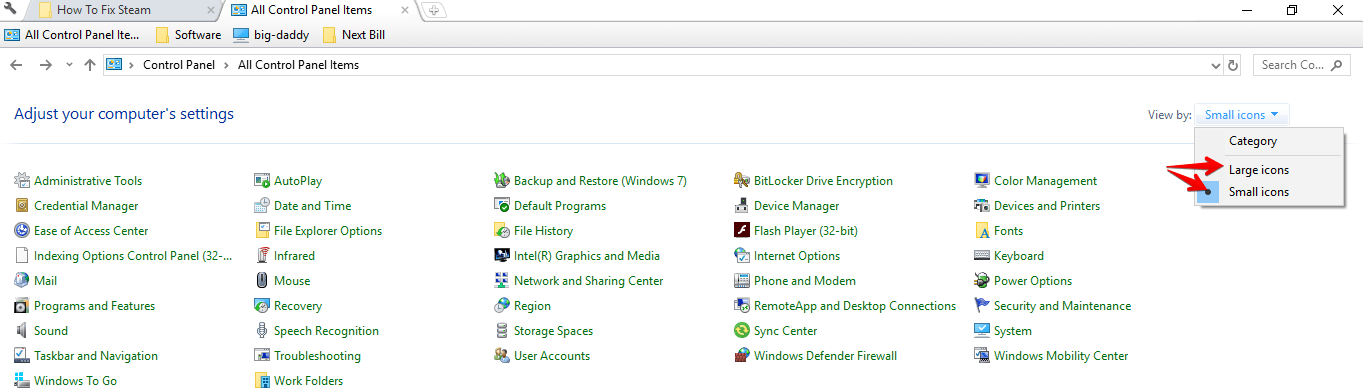1363x388 pixels.
Task: Open the recent locations dropdown arrow
Action: pyautogui.click(x=69, y=65)
